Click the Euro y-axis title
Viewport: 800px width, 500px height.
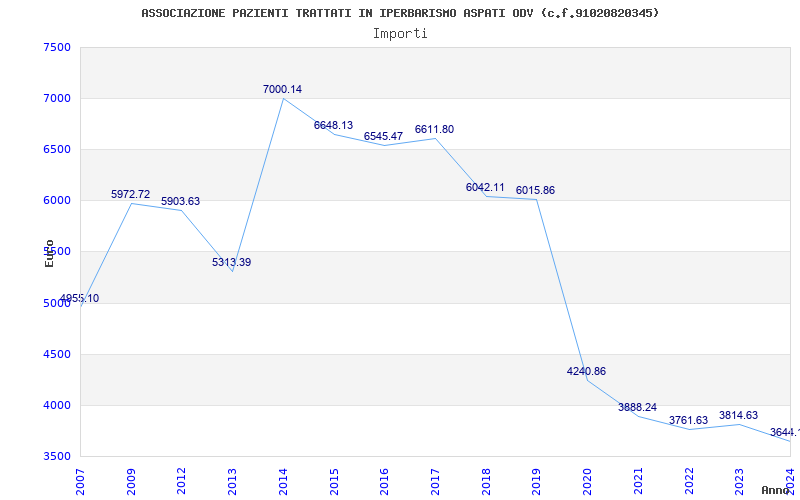click(49, 253)
